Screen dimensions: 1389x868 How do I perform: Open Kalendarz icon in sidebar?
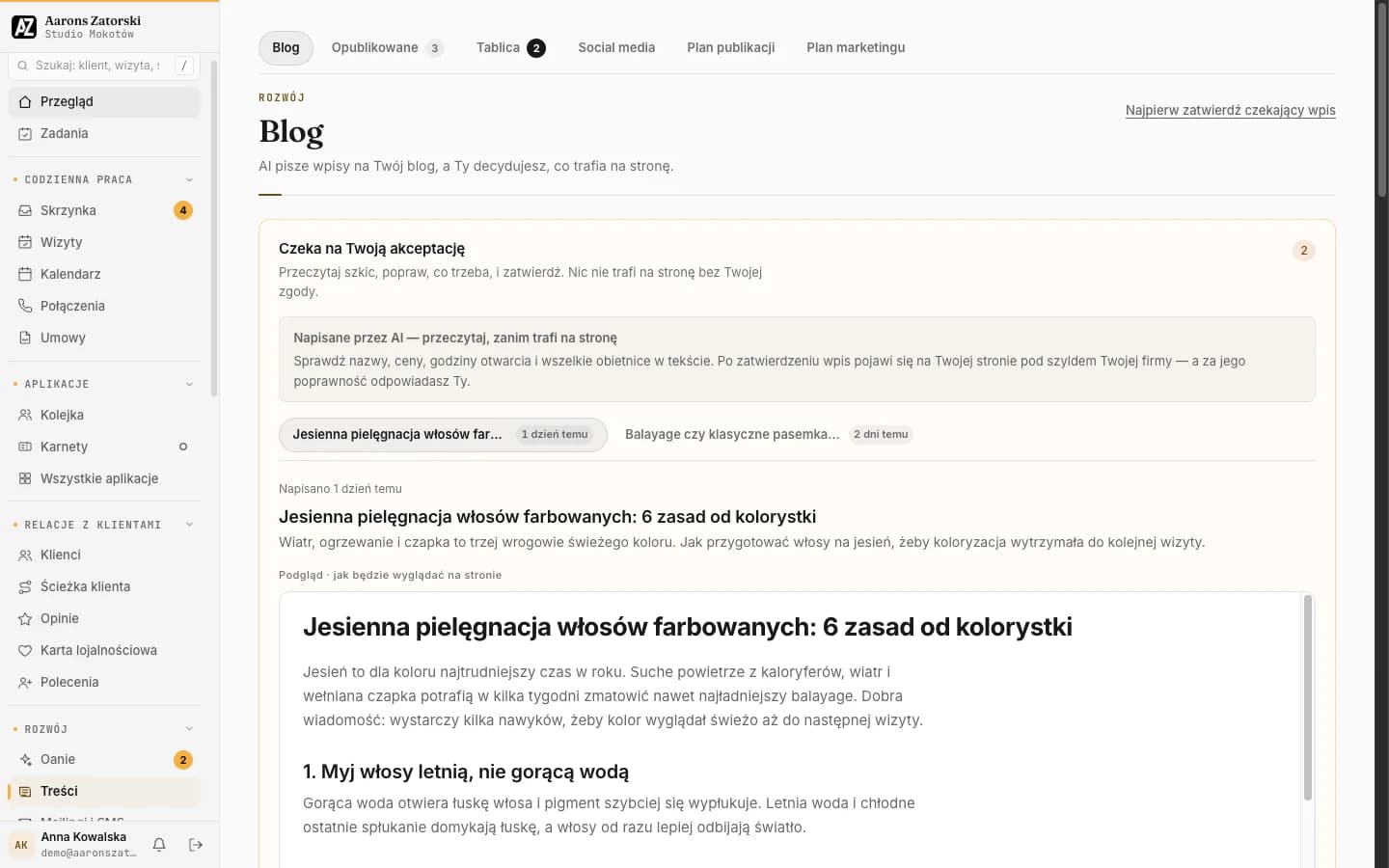pyautogui.click(x=25, y=274)
